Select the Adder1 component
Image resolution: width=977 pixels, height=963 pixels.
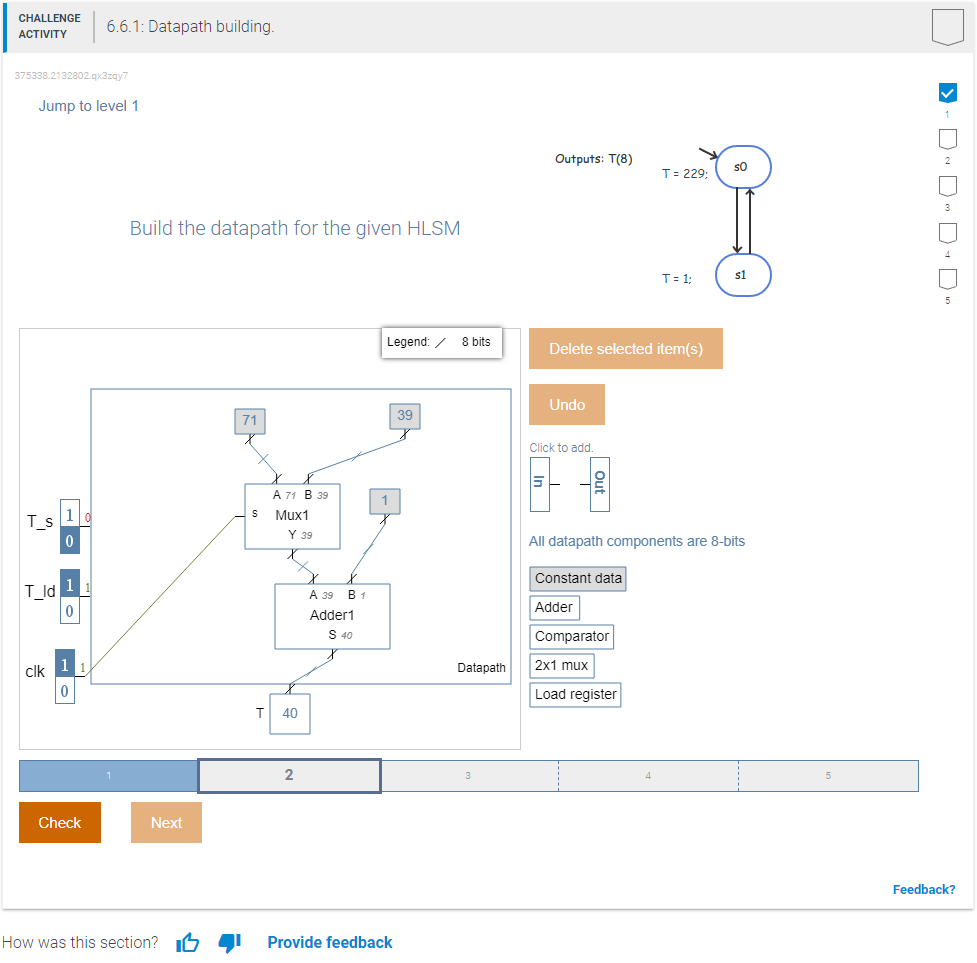(x=331, y=615)
